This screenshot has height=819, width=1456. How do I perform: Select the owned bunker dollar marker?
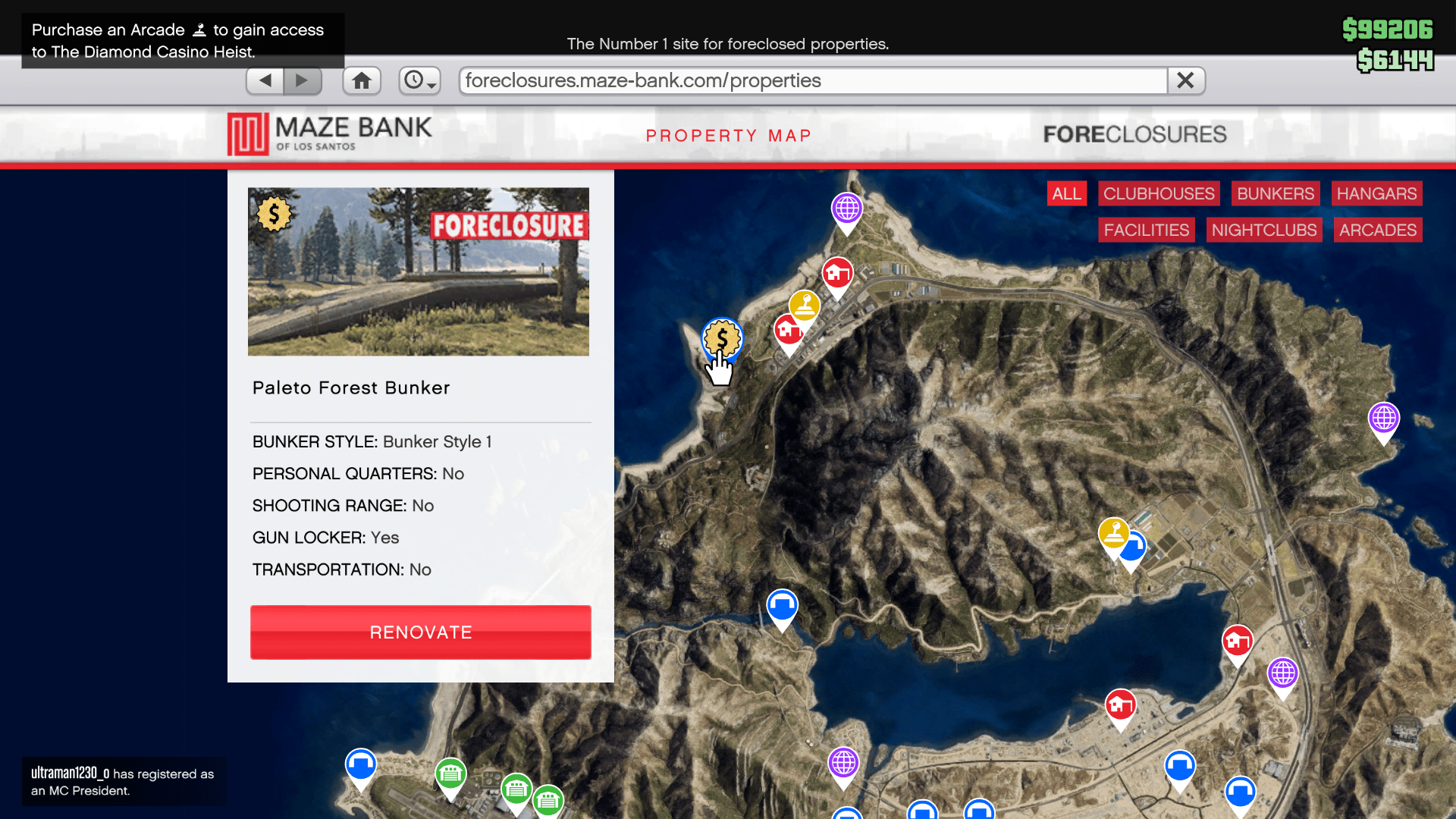tap(722, 338)
